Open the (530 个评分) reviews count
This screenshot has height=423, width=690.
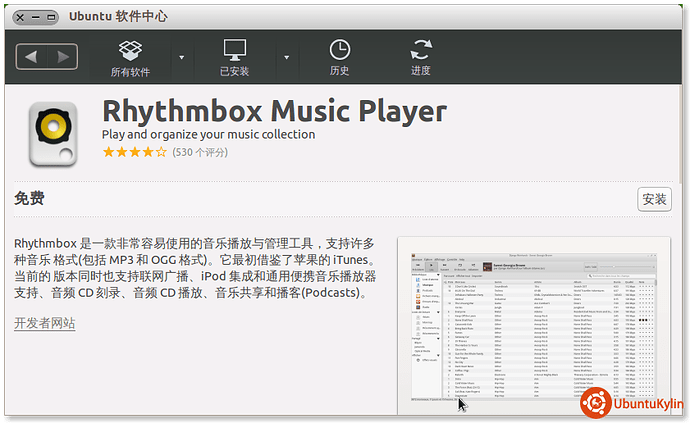200,152
